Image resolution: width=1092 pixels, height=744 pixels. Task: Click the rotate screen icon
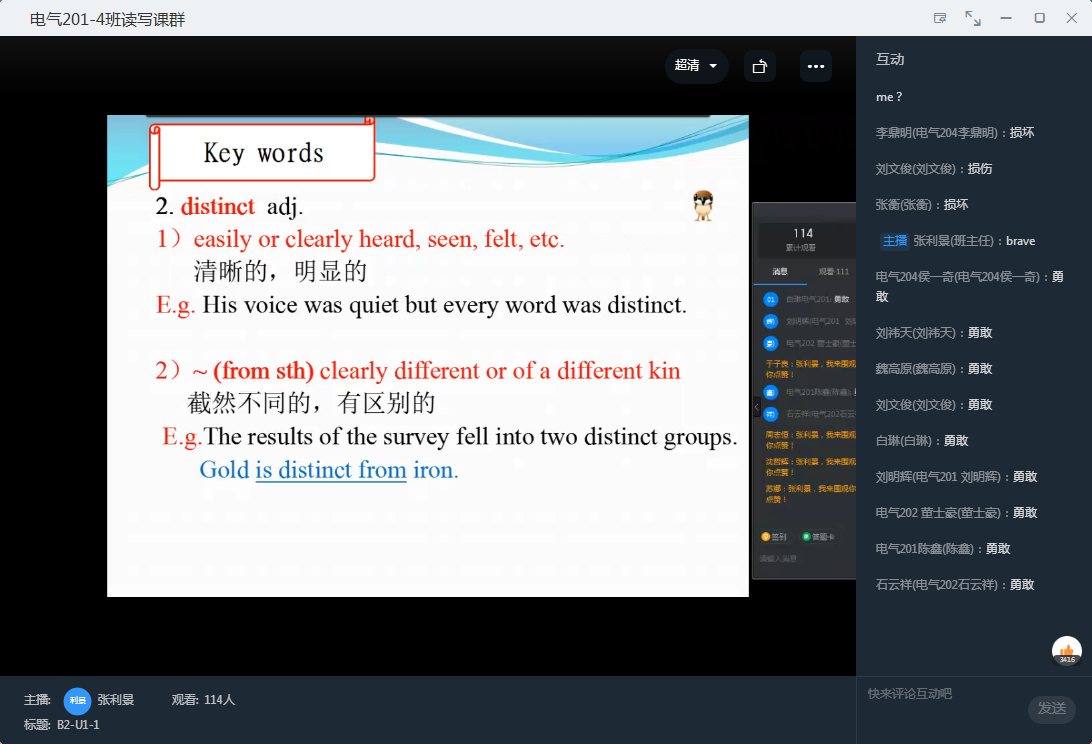pyautogui.click(x=759, y=66)
